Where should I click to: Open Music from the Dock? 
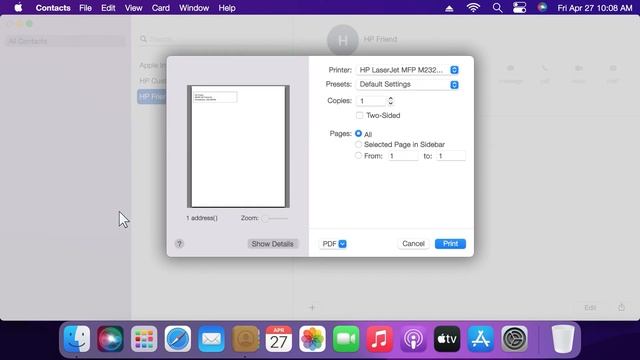380,339
